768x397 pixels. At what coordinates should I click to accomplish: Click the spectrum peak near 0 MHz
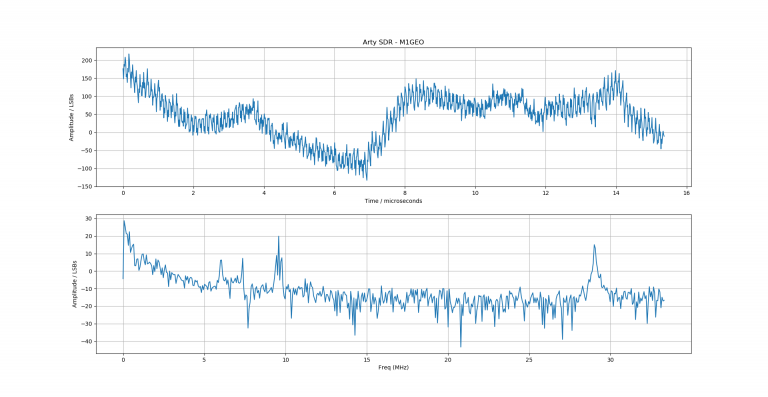click(x=124, y=221)
